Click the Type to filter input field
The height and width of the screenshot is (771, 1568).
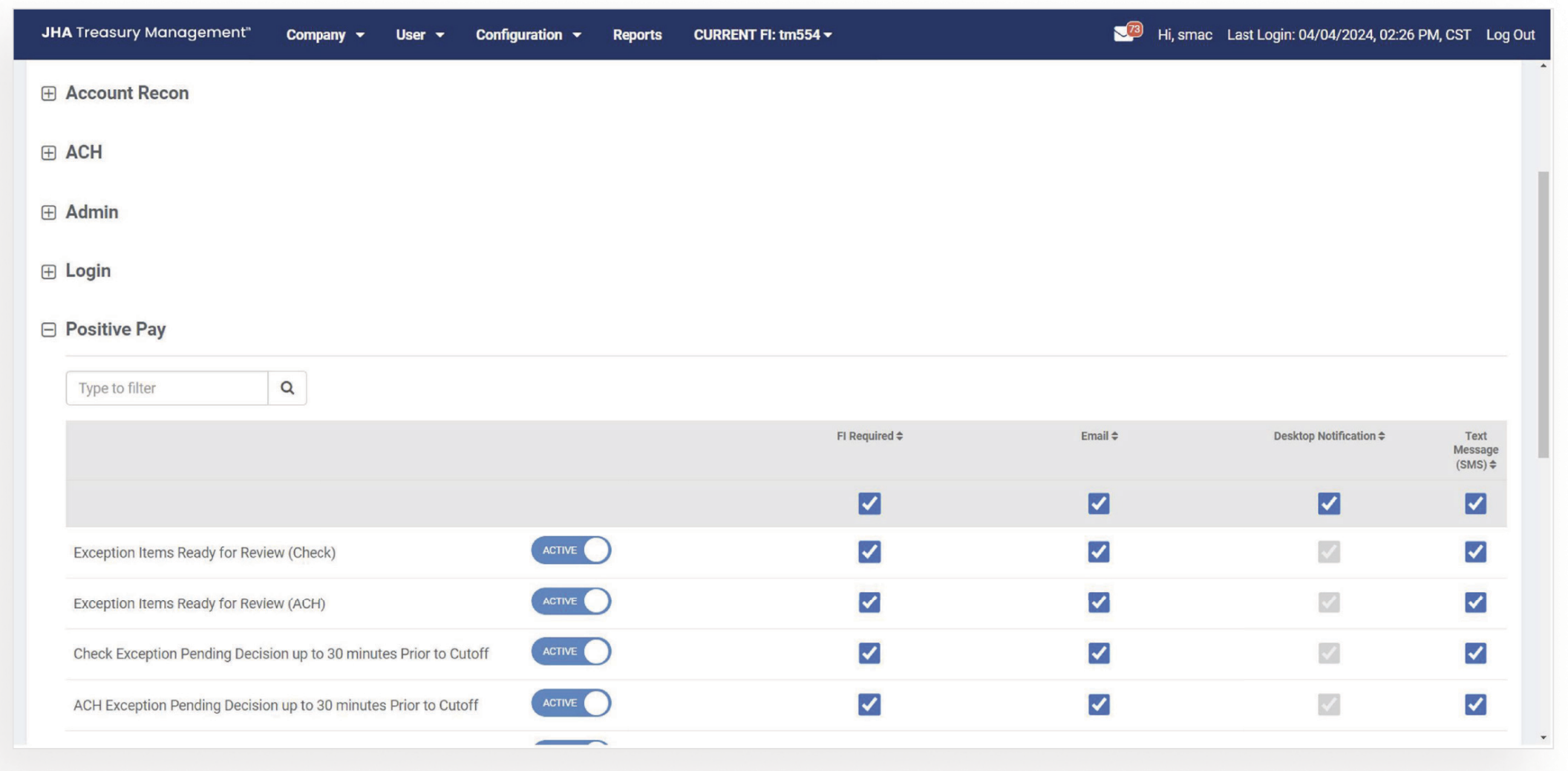[167, 388]
